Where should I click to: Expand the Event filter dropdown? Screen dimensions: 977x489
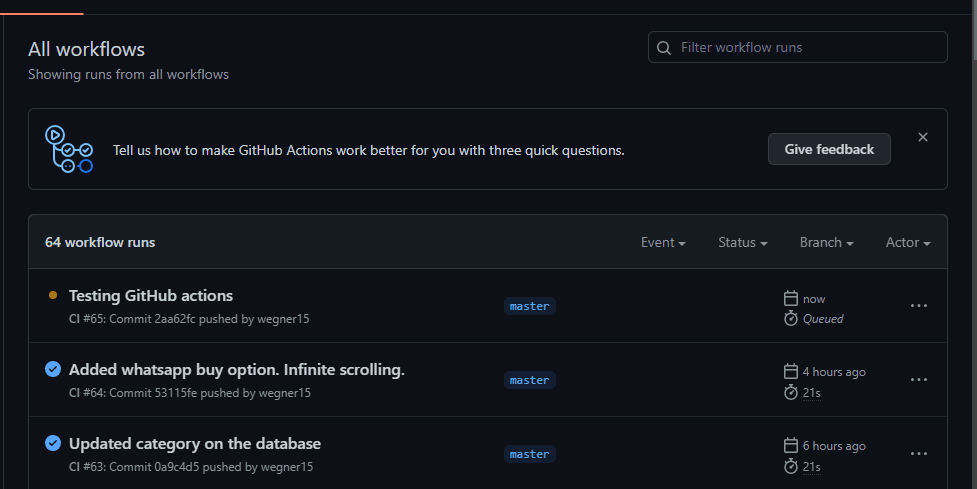[663, 242]
